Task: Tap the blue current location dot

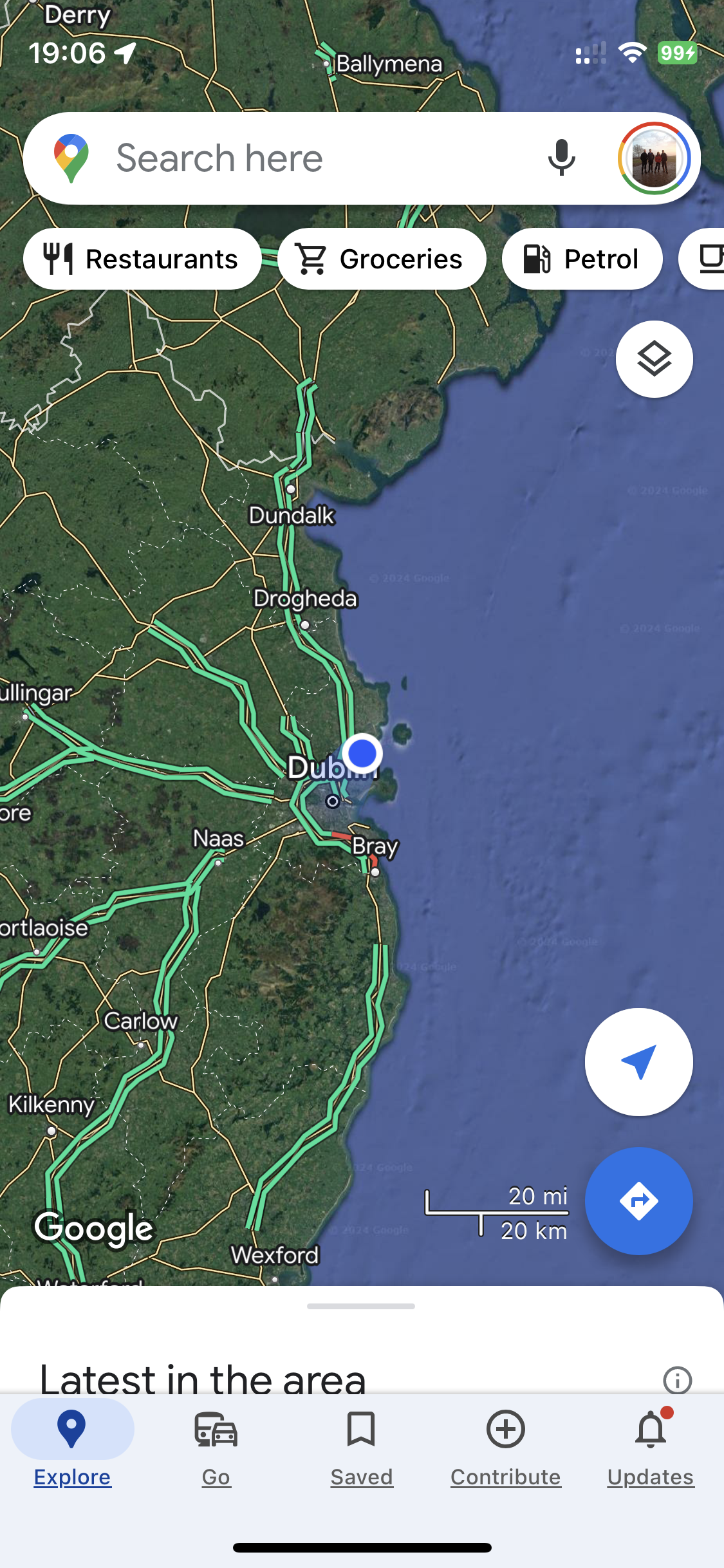Action: [362, 752]
